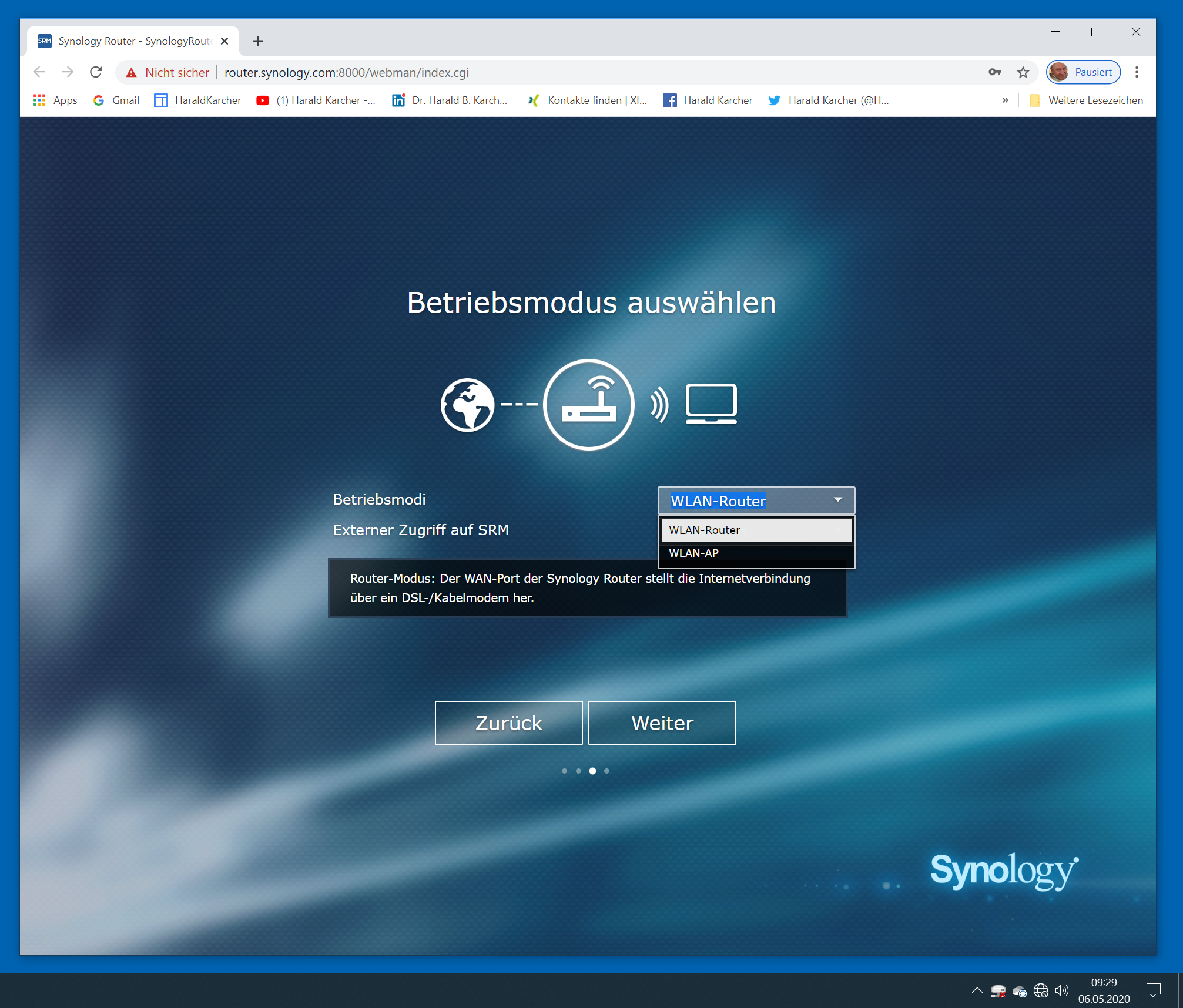Click the volume icon in the system tray
The height and width of the screenshot is (1008, 1183).
tap(1061, 991)
